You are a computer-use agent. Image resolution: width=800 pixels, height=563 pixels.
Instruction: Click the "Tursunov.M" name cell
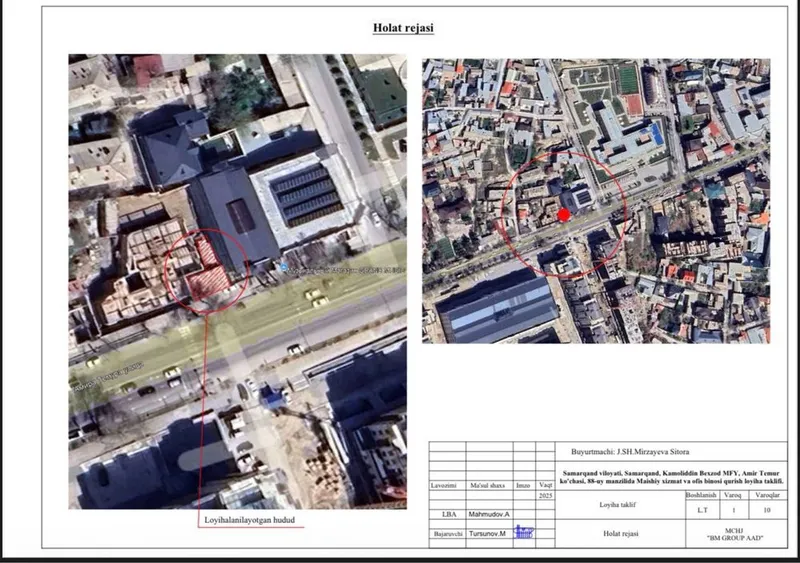[488, 534]
